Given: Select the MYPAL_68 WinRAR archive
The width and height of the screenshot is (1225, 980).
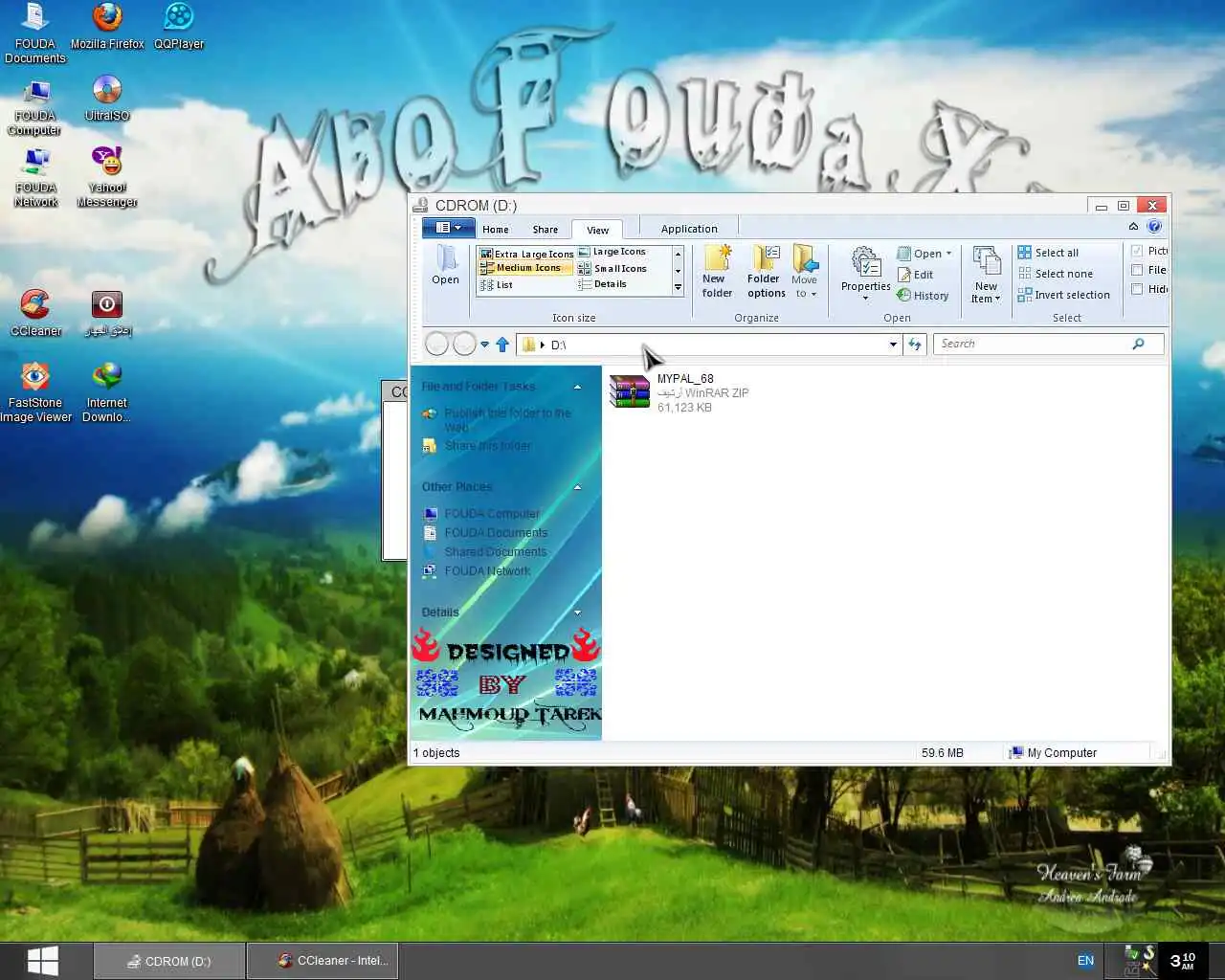Looking at the screenshot, I should point(679,392).
